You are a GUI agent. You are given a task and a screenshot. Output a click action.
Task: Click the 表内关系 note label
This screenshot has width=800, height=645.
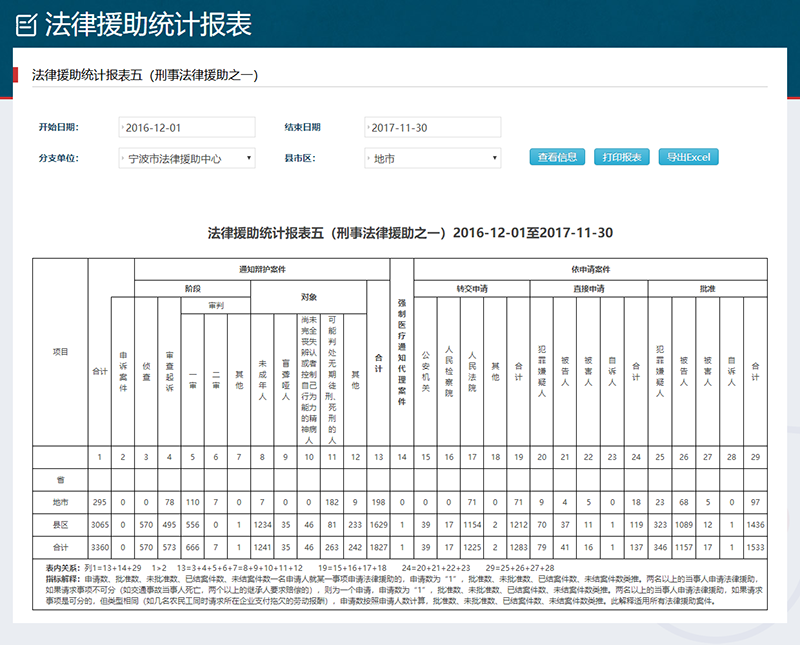click(63, 568)
